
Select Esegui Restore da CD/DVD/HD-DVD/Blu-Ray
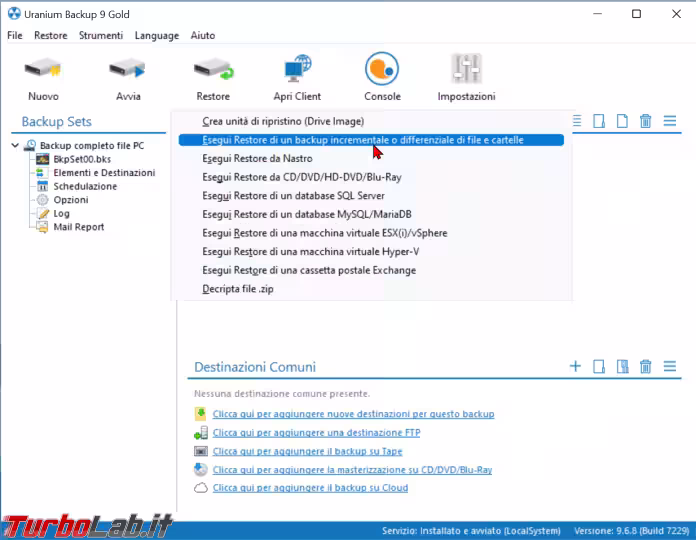coord(371,177)
